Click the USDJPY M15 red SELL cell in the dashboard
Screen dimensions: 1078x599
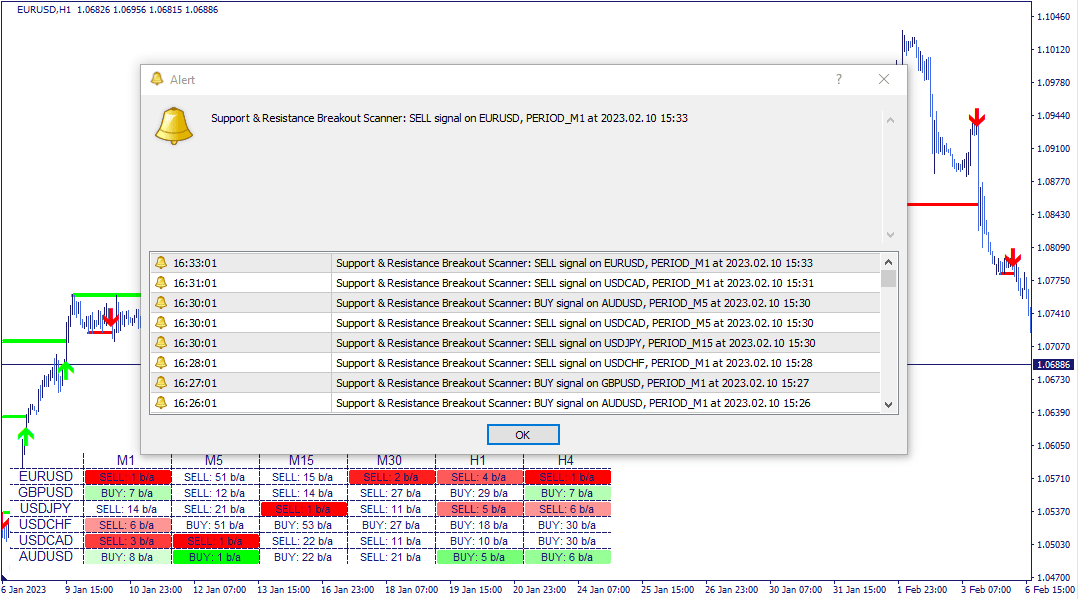(303, 510)
